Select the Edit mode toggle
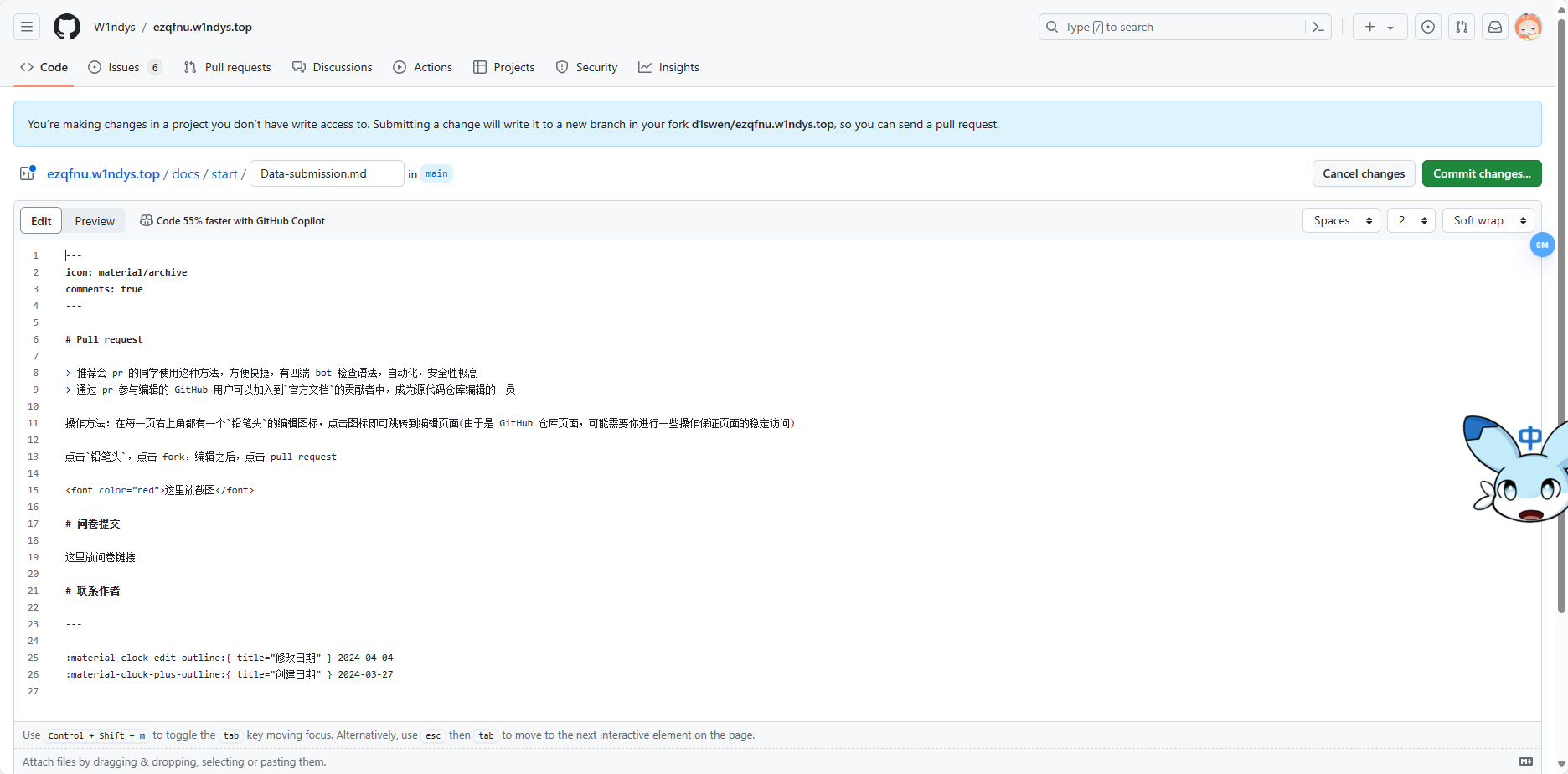The height and width of the screenshot is (774, 1568). click(x=41, y=221)
